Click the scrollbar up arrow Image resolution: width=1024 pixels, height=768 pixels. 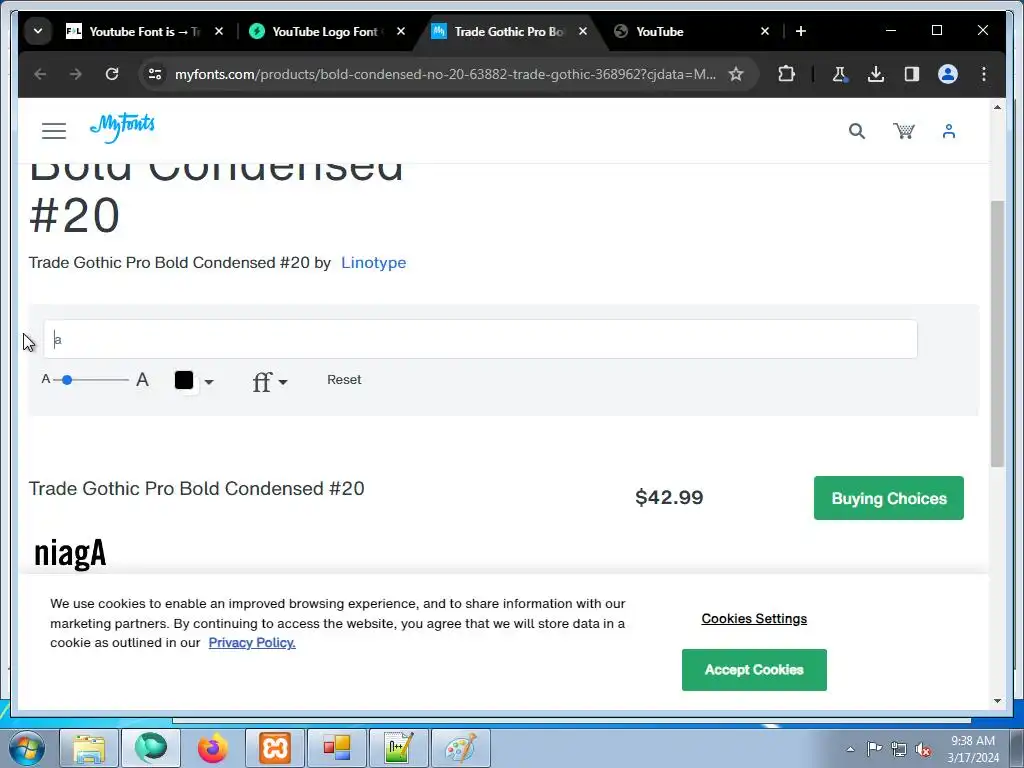[x=997, y=106]
